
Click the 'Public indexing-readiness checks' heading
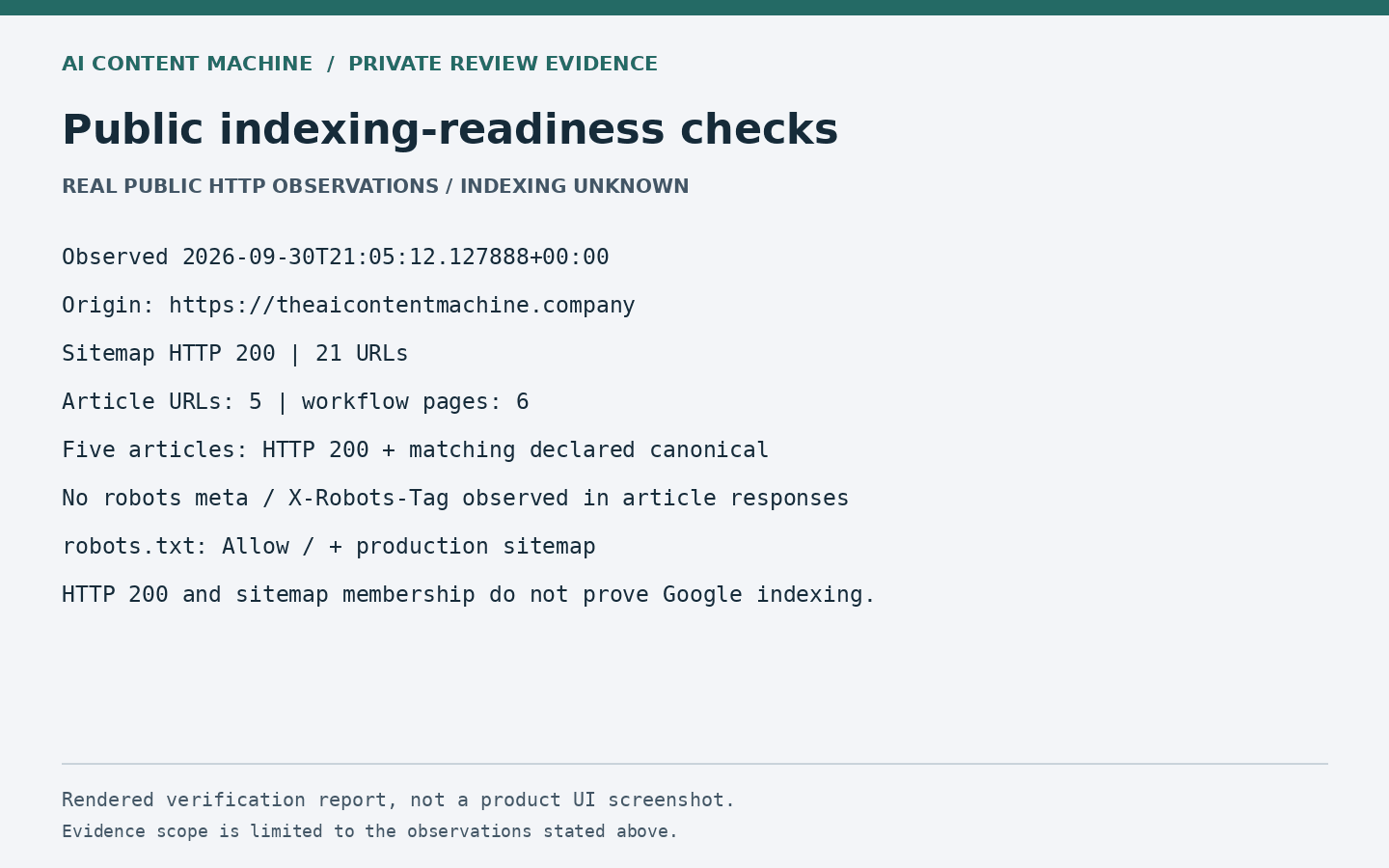(x=449, y=131)
